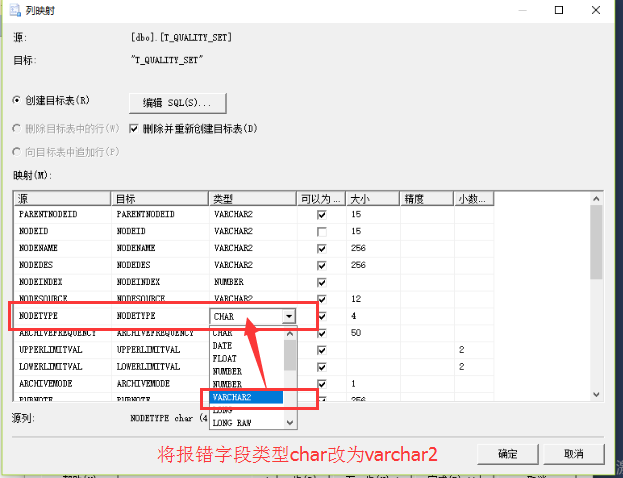Click the mapping grid scroll down arrow
The width and height of the screenshot is (623, 478).
(596, 394)
